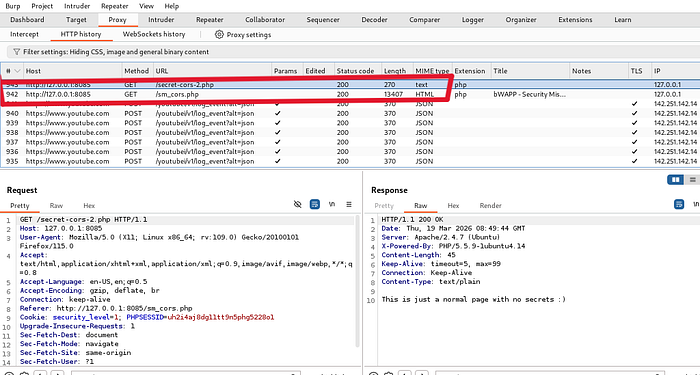Open Proxy settings gear icon

coord(219,34)
